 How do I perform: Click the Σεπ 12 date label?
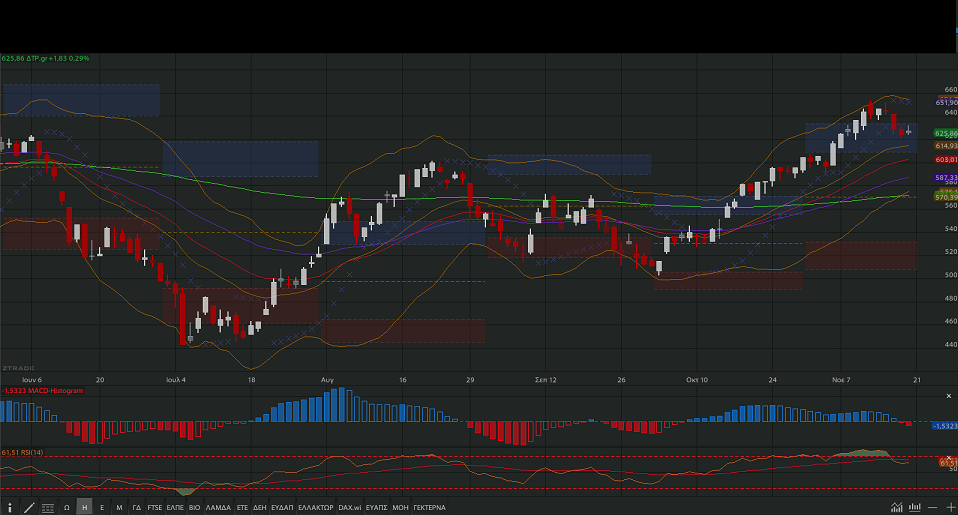(x=546, y=380)
